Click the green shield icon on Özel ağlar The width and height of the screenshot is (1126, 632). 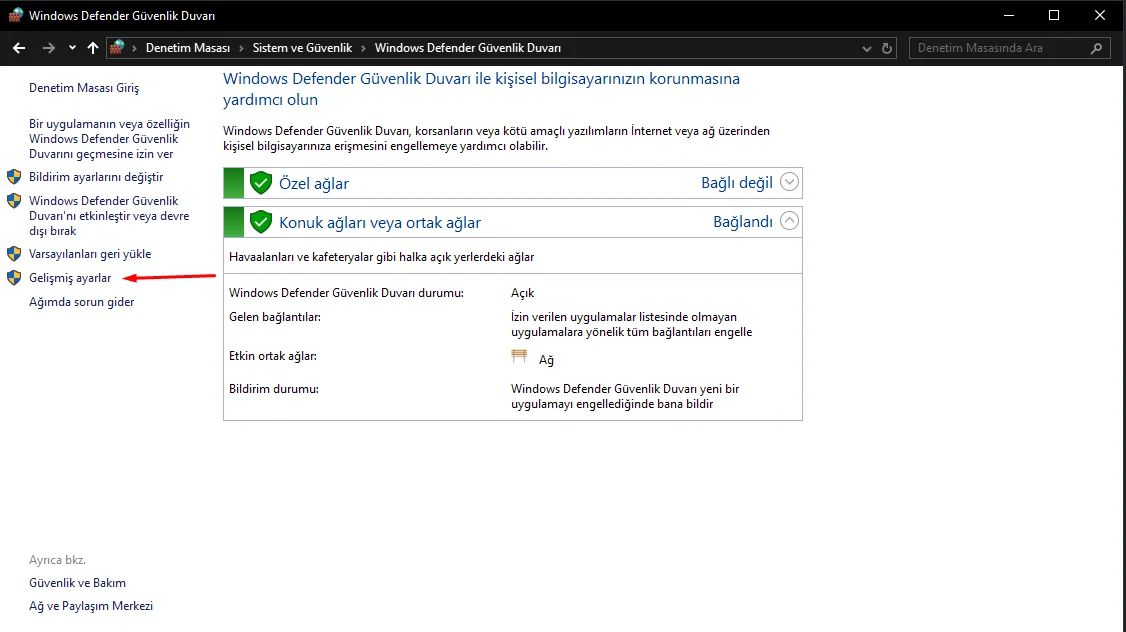click(x=261, y=183)
